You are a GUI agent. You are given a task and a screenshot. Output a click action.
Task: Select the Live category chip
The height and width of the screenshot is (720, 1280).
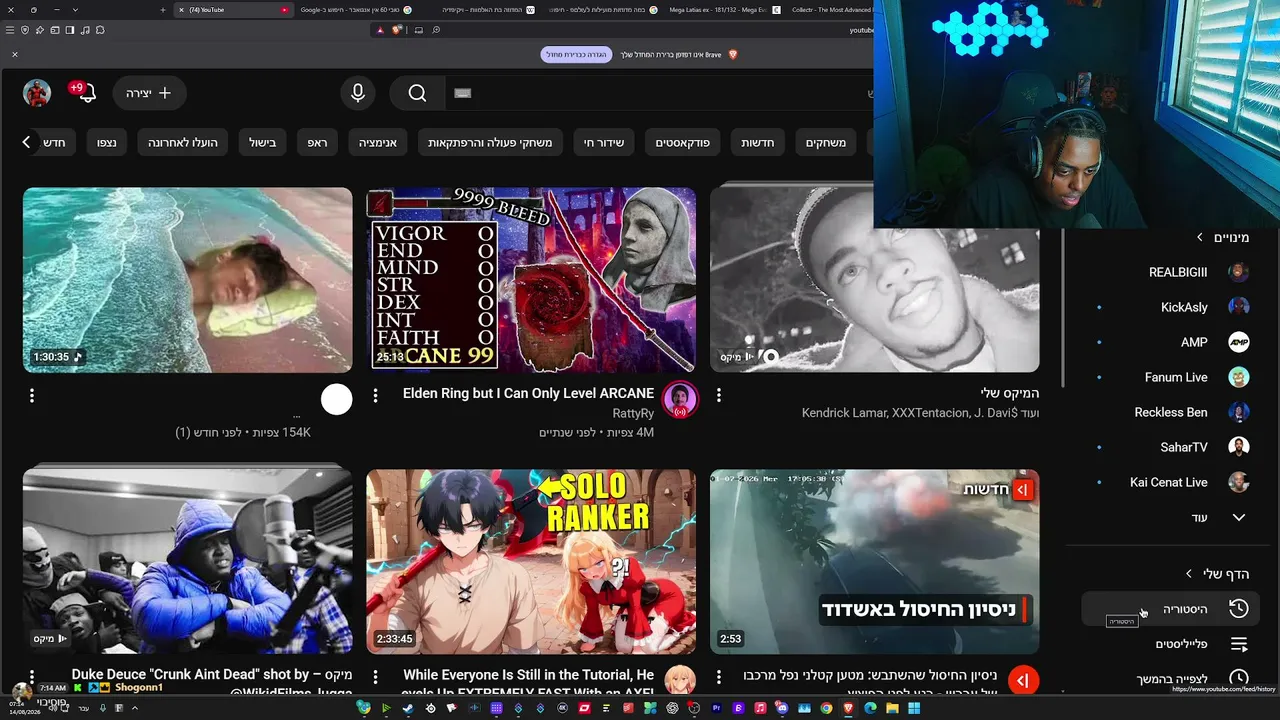(604, 143)
